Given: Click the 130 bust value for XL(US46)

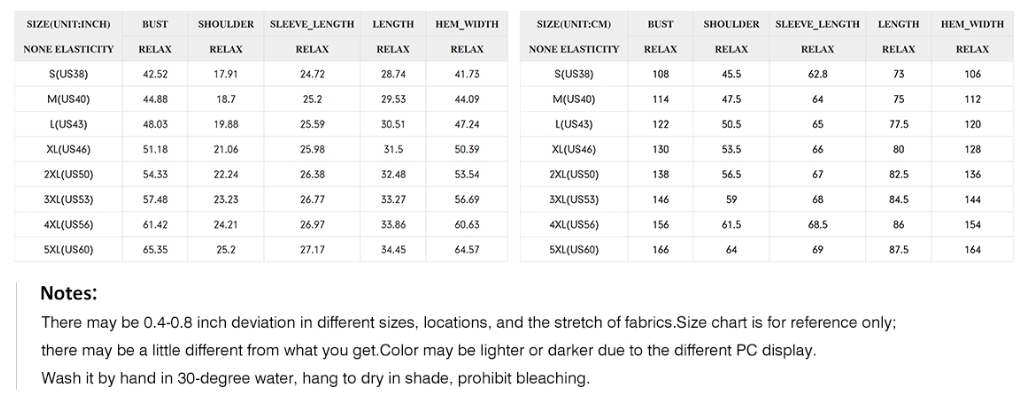Looking at the screenshot, I should point(660,150).
